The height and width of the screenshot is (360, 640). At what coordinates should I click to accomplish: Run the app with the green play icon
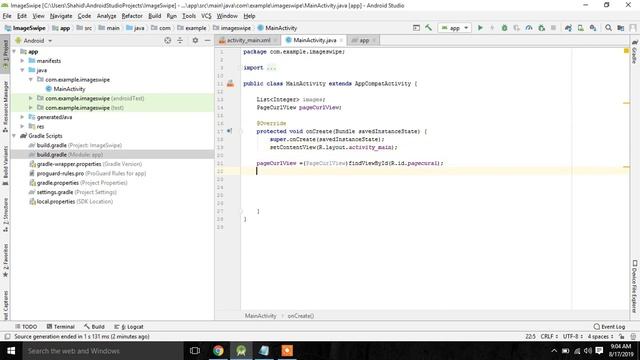coord(480,28)
